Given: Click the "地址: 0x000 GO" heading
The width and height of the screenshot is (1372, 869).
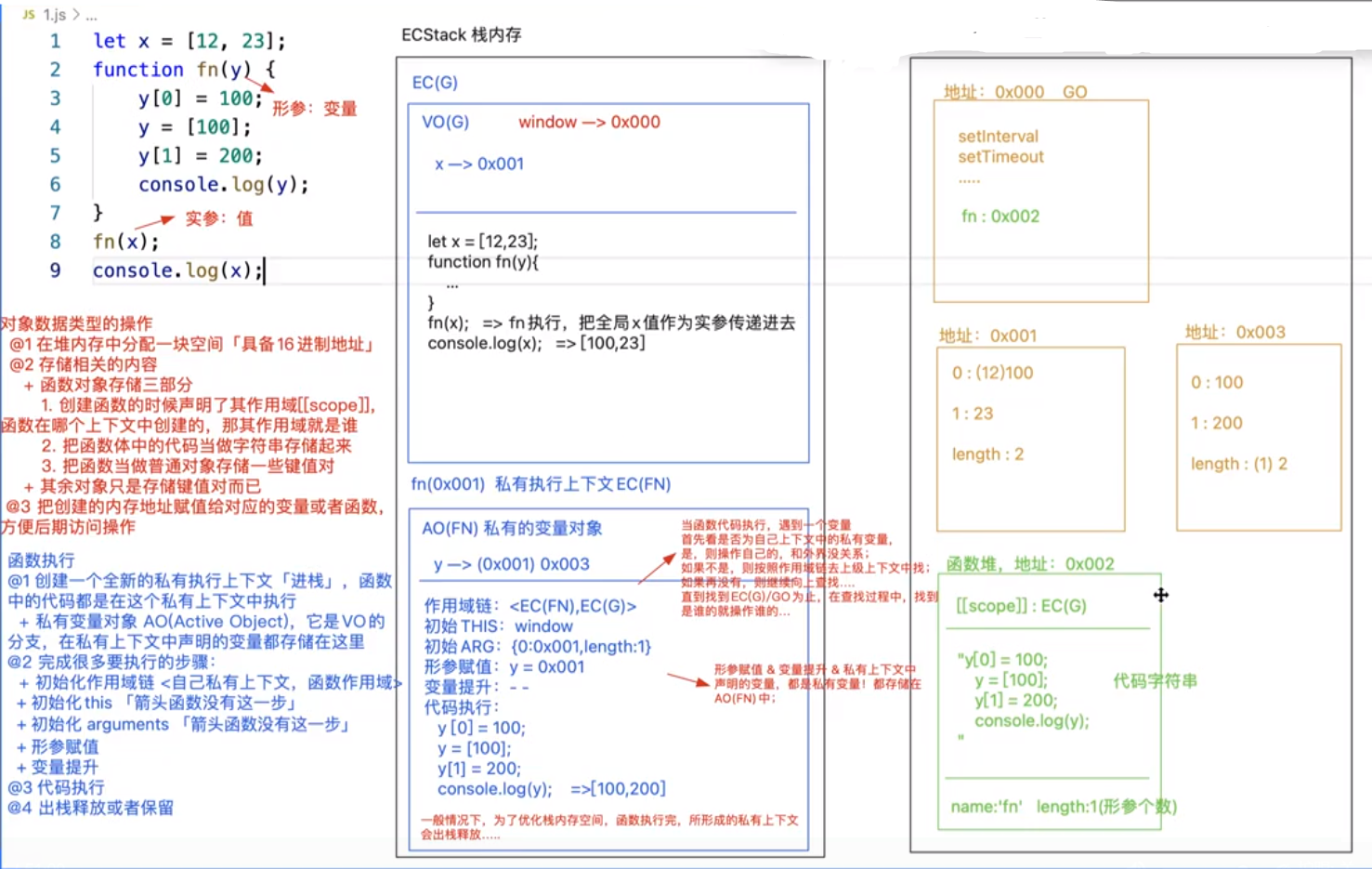Looking at the screenshot, I should click(1015, 92).
